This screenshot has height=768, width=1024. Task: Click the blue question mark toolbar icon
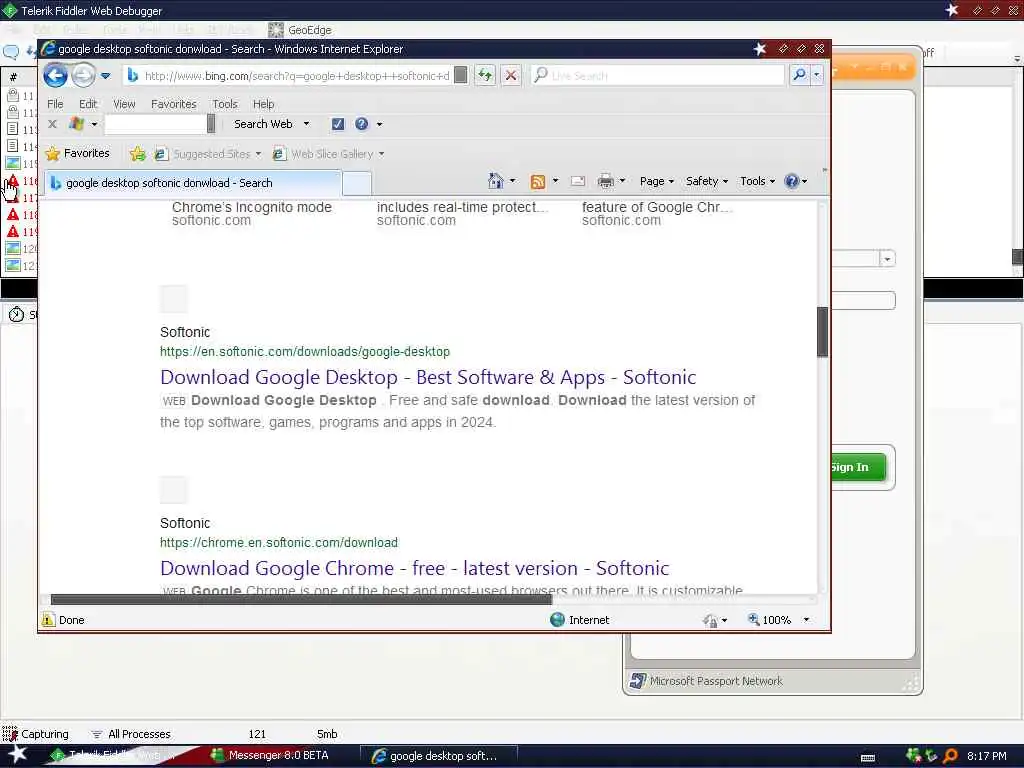click(x=362, y=123)
